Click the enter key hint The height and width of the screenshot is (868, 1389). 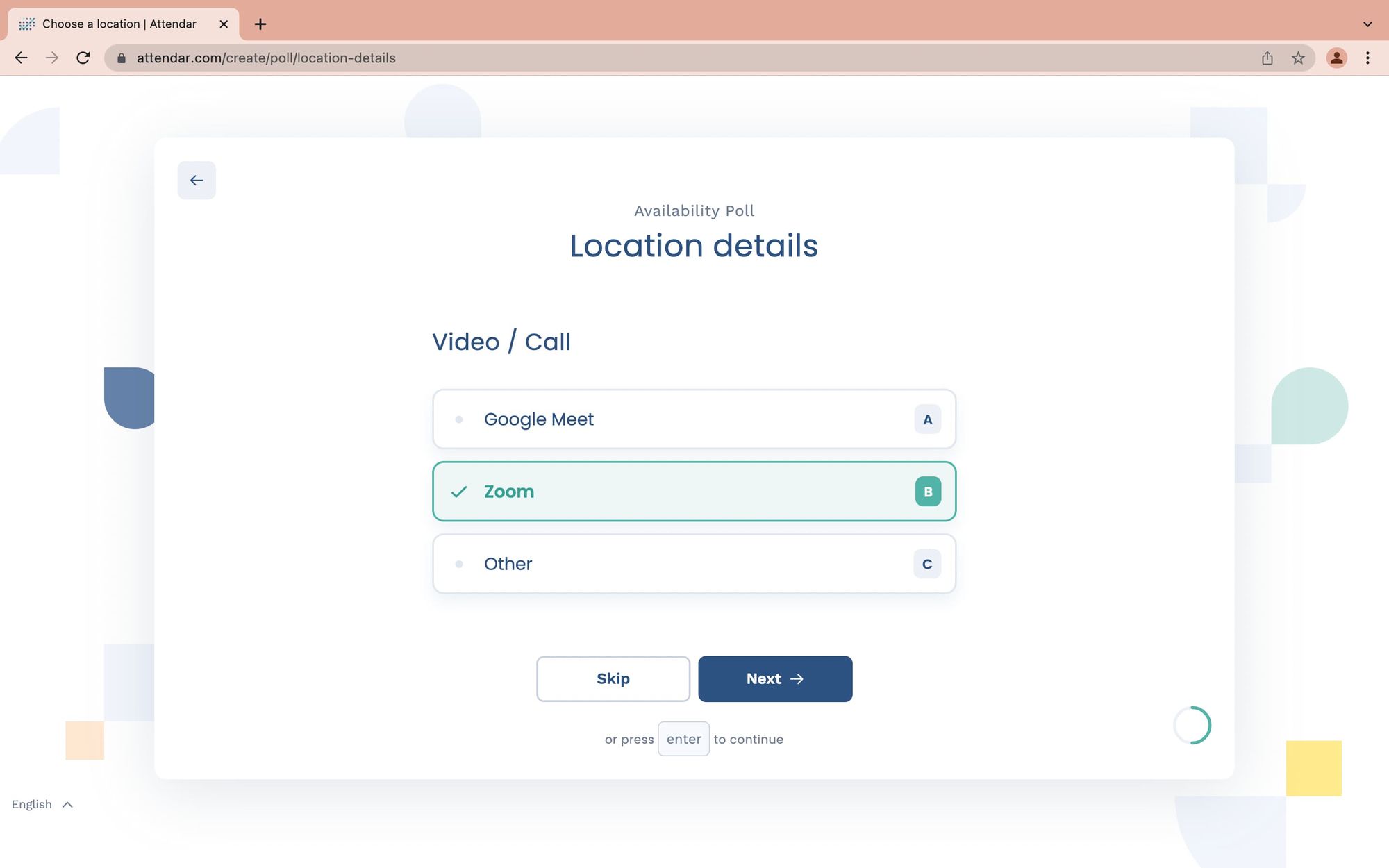tap(683, 739)
